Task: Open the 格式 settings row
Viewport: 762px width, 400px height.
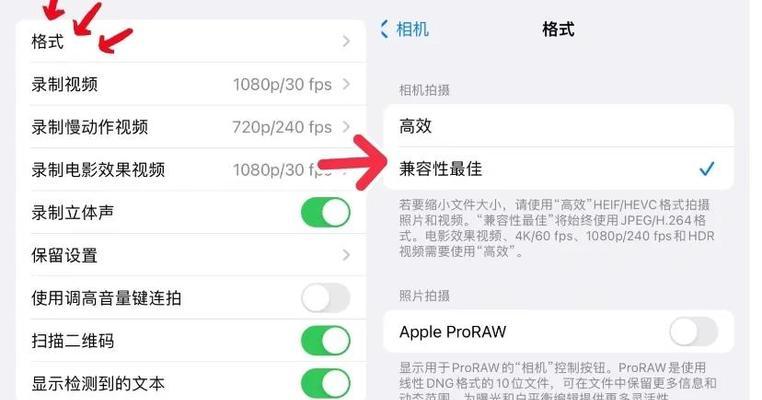Action: (191, 41)
